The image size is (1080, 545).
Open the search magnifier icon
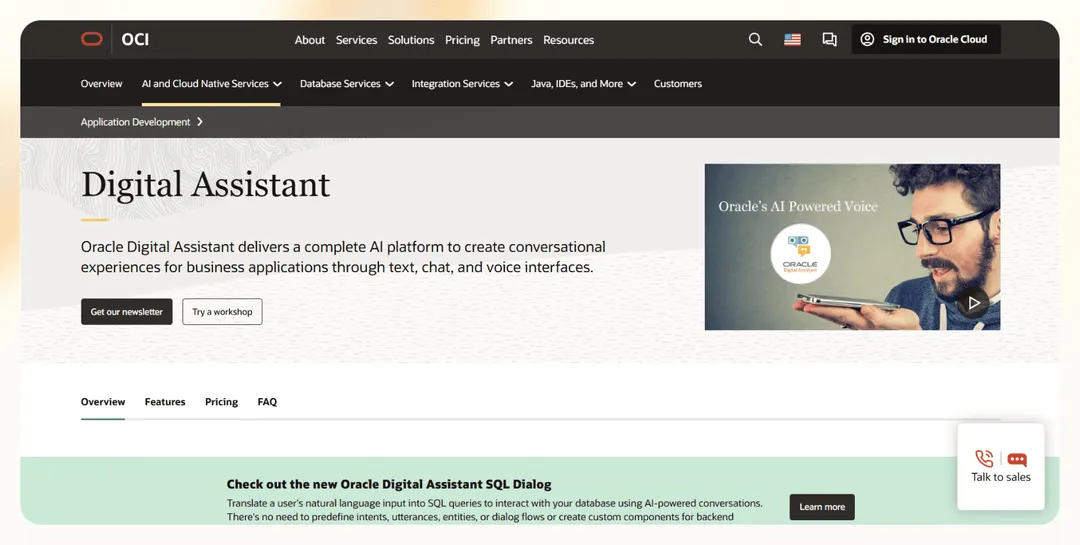(x=756, y=39)
